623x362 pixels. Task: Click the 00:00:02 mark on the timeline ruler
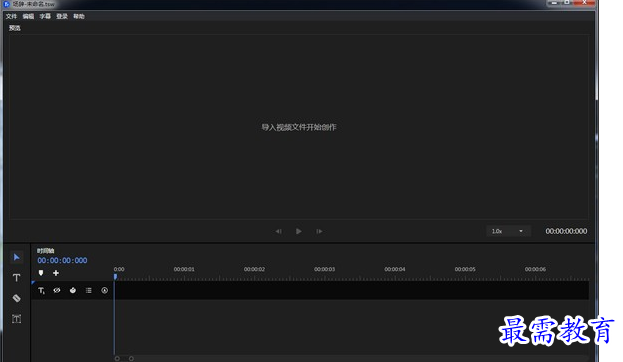(x=254, y=269)
